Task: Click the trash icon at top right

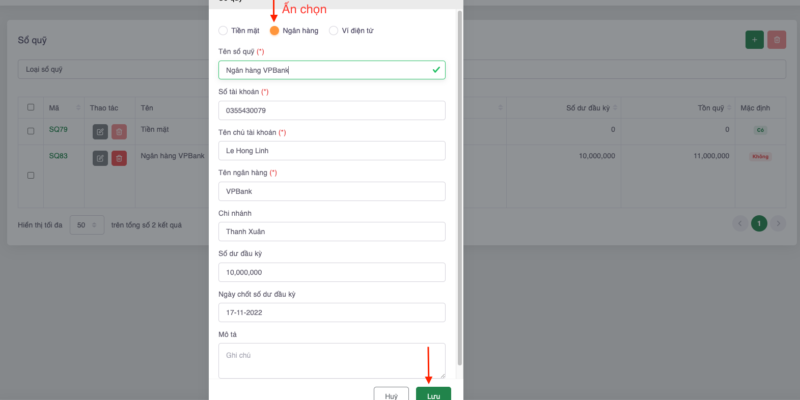Action: [x=777, y=40]
